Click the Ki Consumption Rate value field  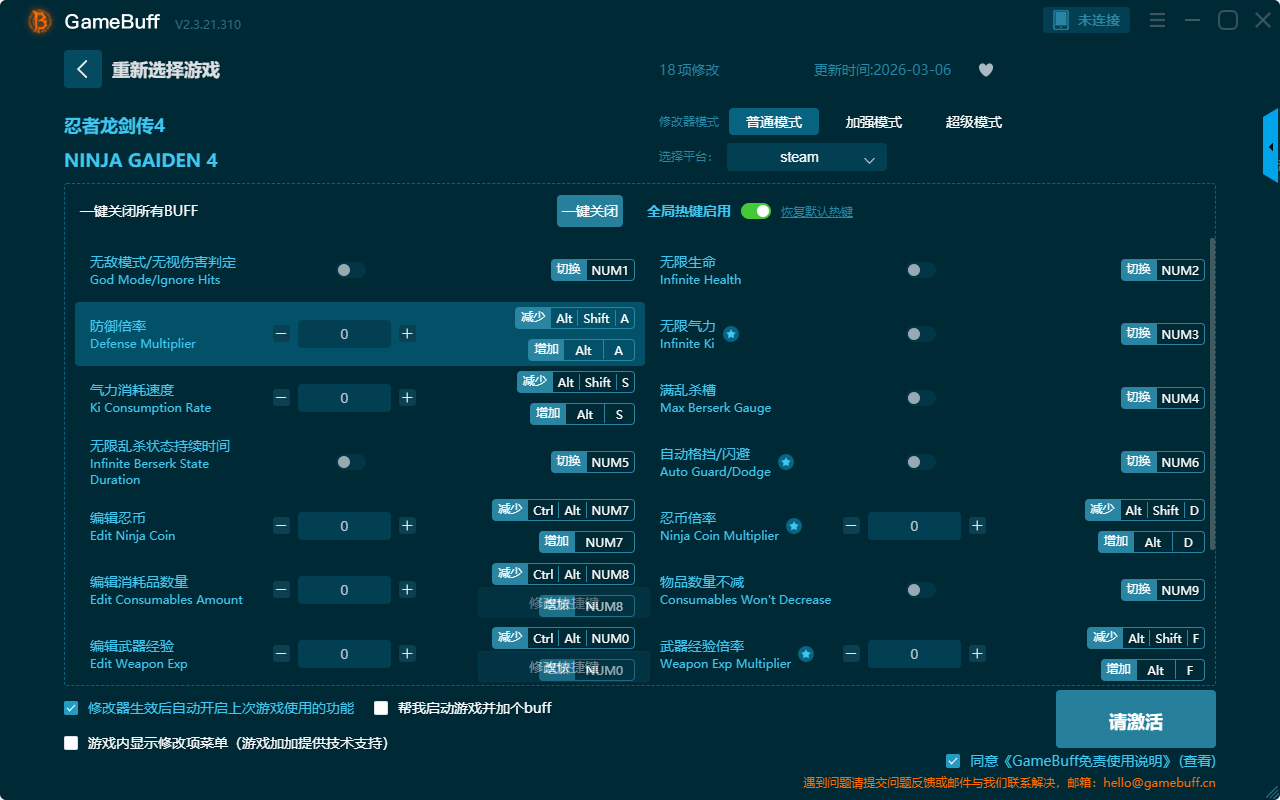(x=344, y=398)
